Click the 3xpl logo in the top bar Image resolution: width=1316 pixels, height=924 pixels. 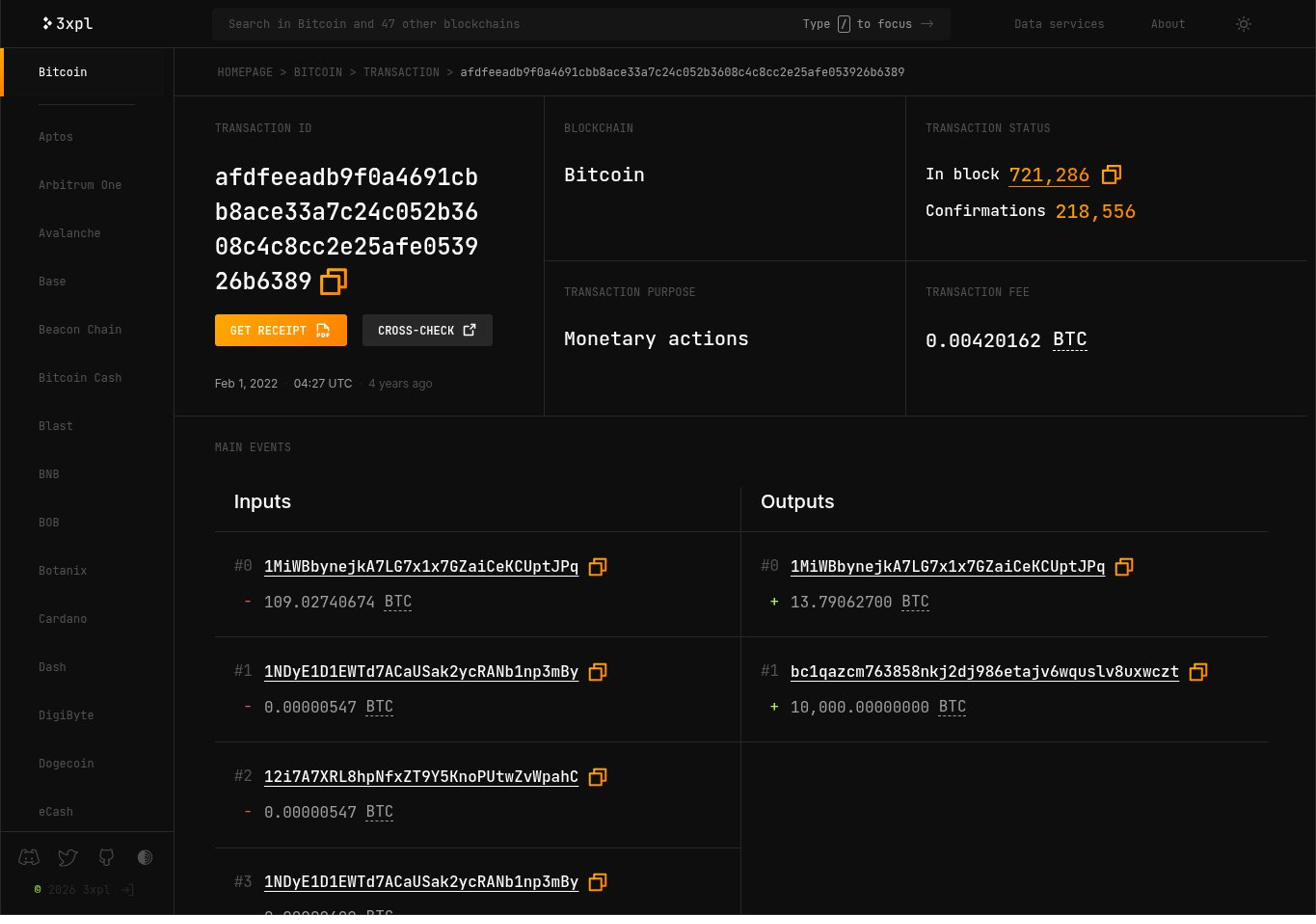click(66, 23)
